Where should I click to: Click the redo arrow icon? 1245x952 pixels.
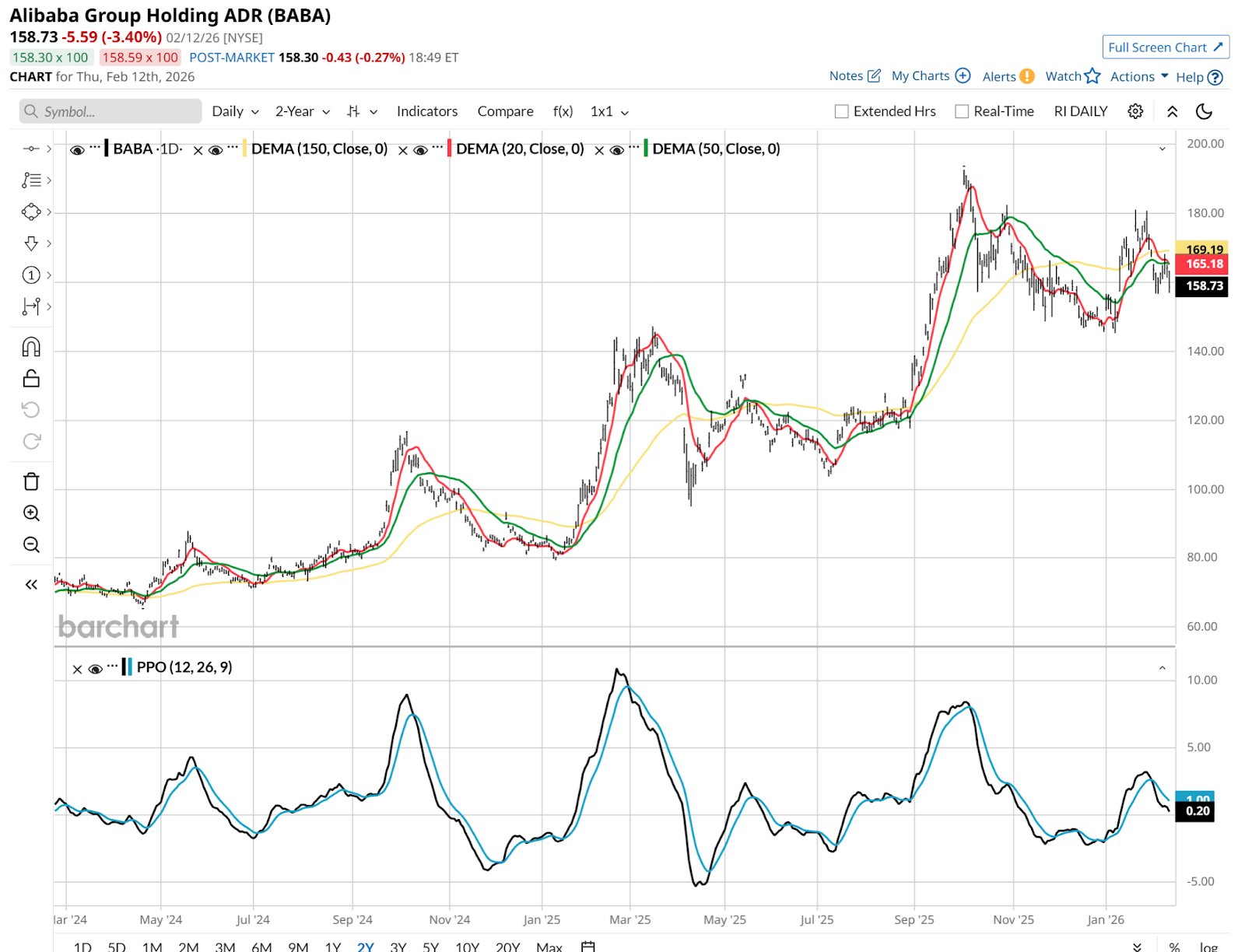31,442
